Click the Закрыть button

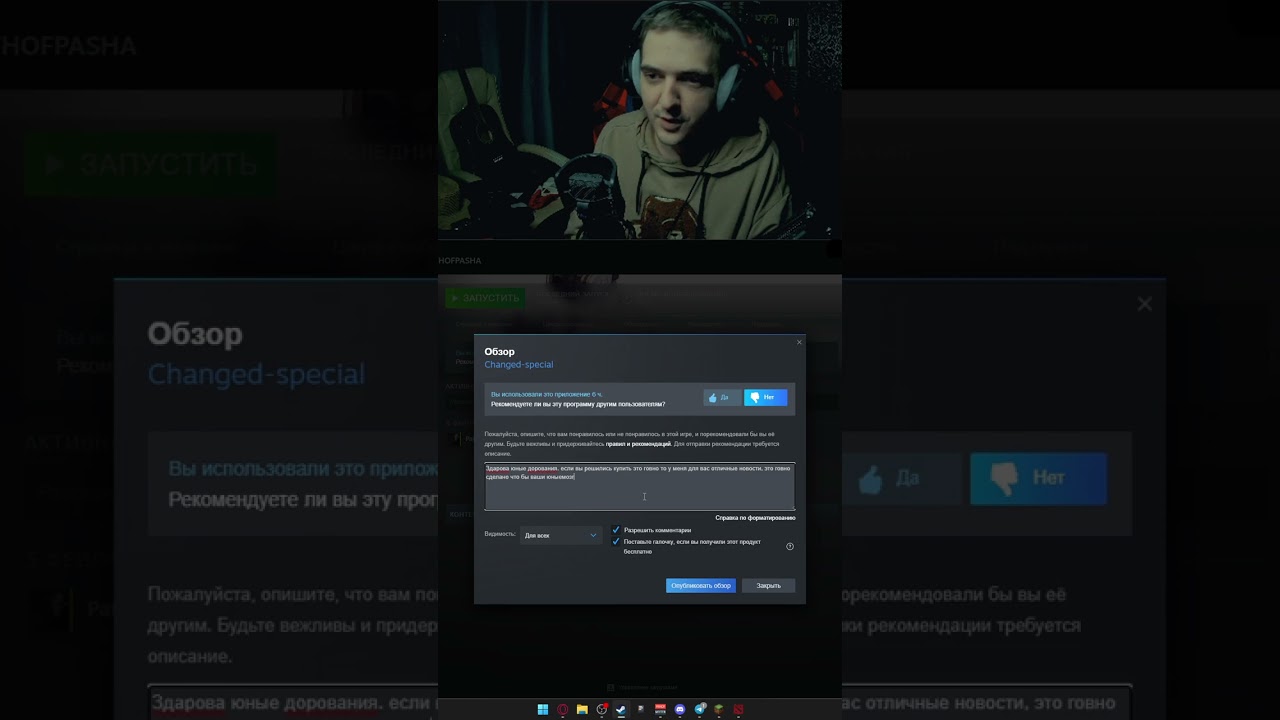point(768,585)
